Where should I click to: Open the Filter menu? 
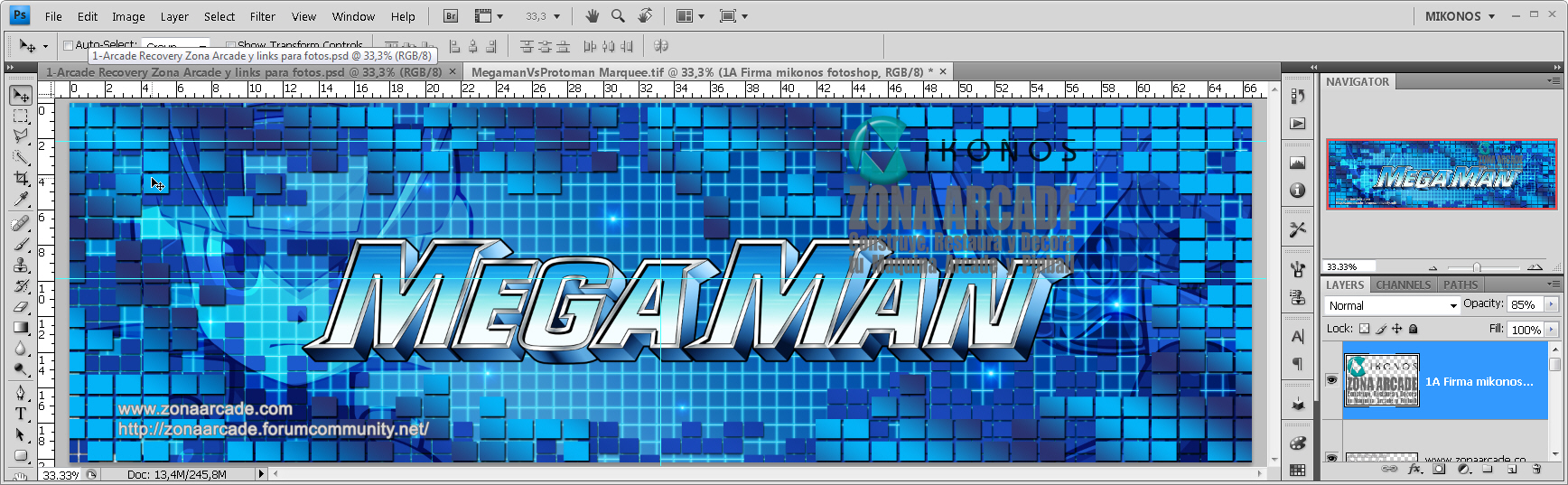tap(263, 16)
